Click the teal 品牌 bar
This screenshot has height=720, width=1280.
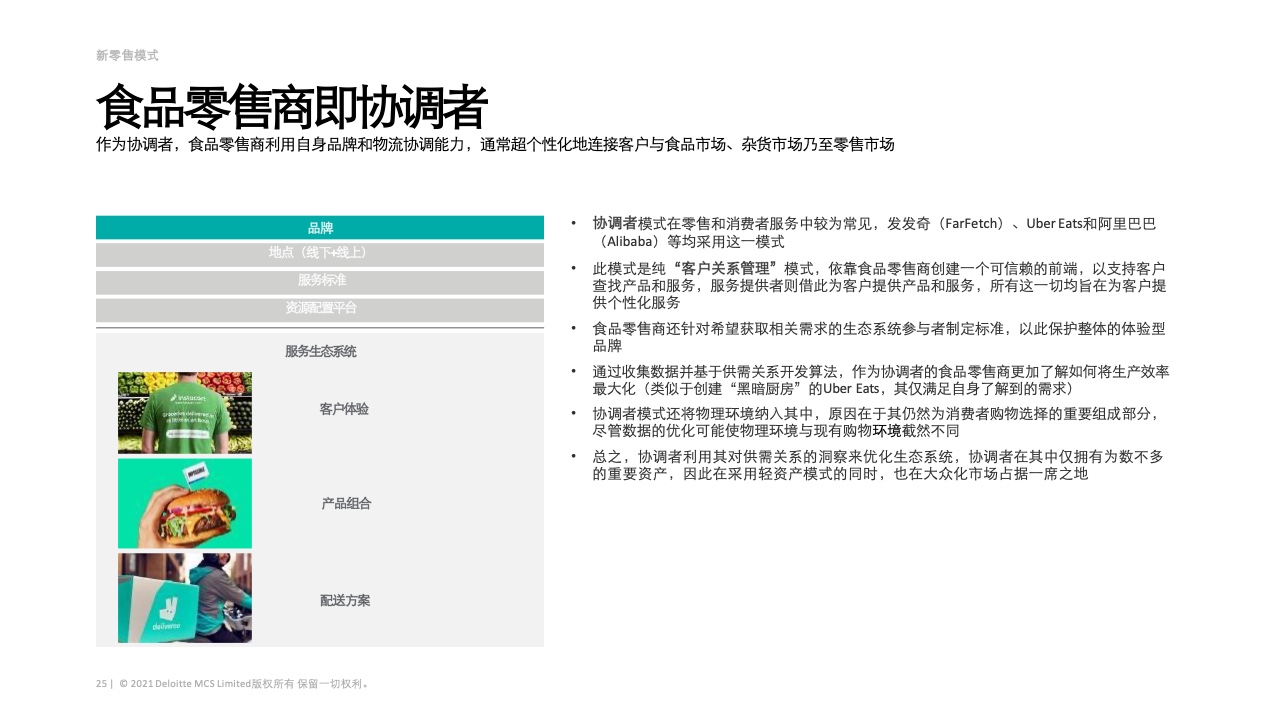320,228
